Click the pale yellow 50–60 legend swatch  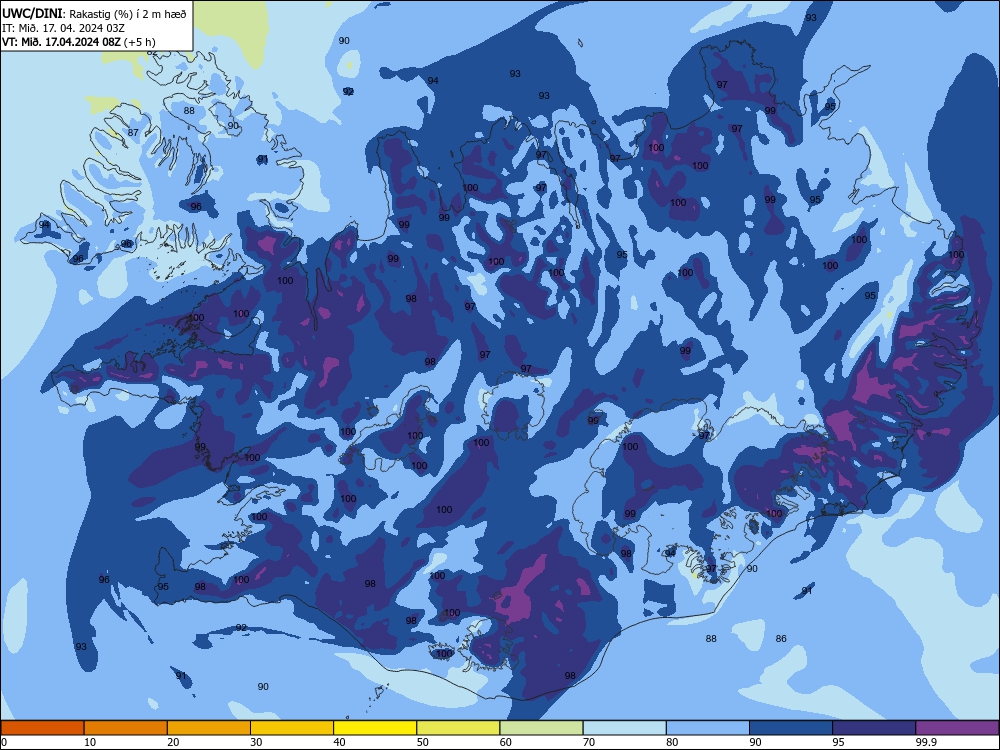458,728
